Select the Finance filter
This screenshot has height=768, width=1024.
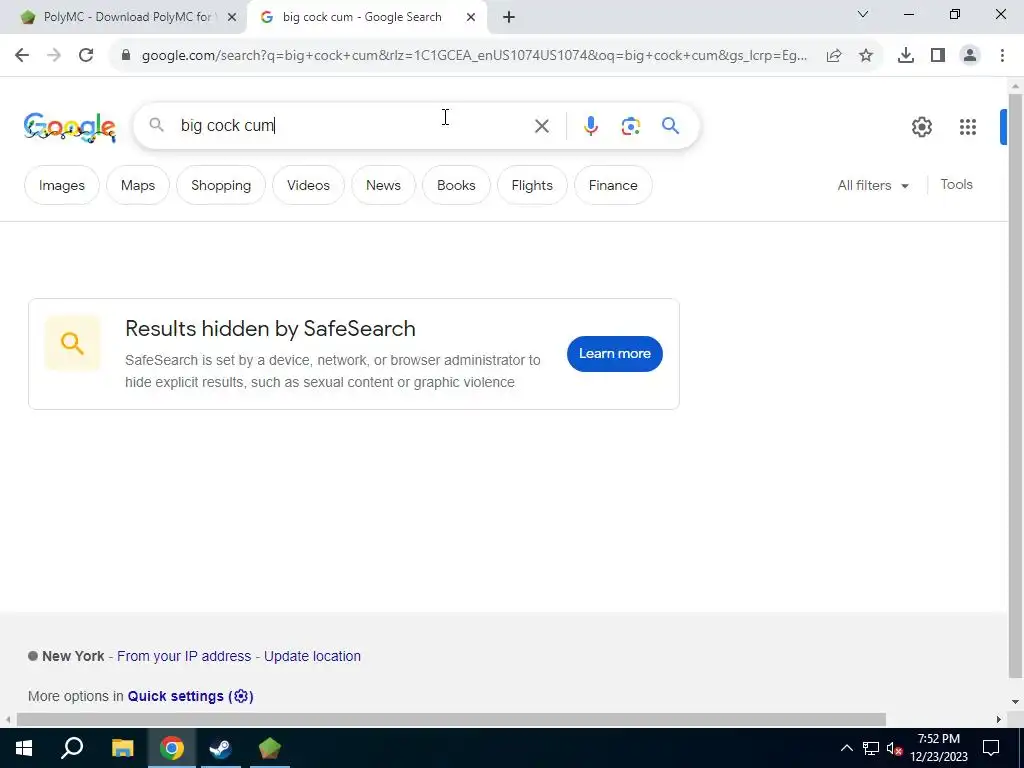click(x=613, y=185)
